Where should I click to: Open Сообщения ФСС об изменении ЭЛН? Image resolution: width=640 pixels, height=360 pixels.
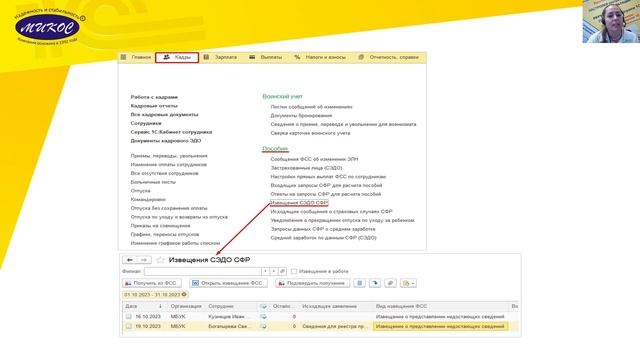point(314,159)
